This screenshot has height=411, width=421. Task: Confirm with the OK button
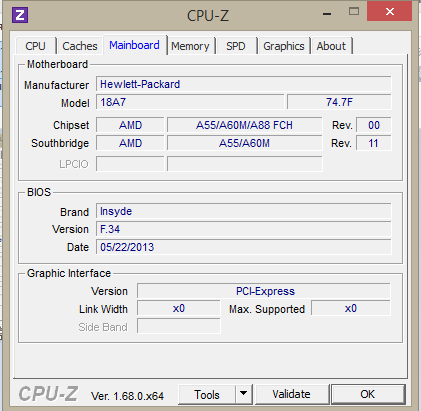click(368, 394)
